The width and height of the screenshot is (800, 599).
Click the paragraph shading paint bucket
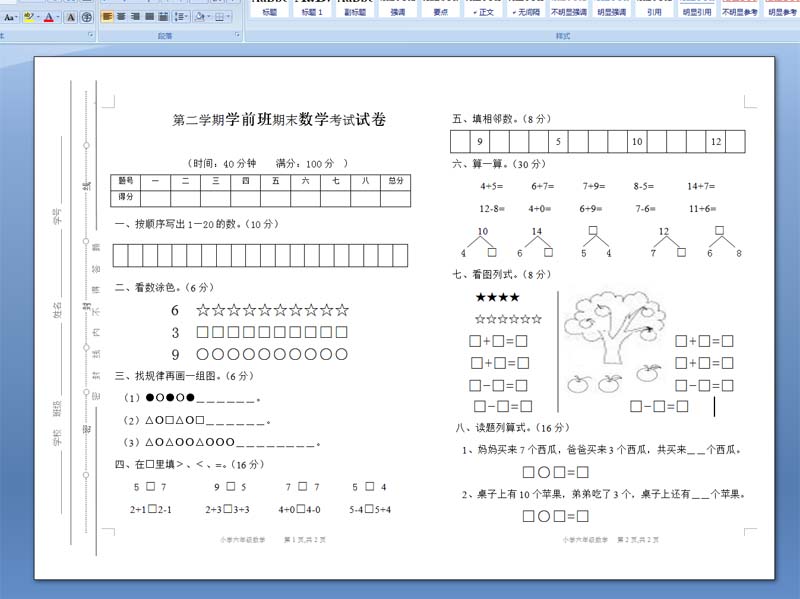coord(200,17)
